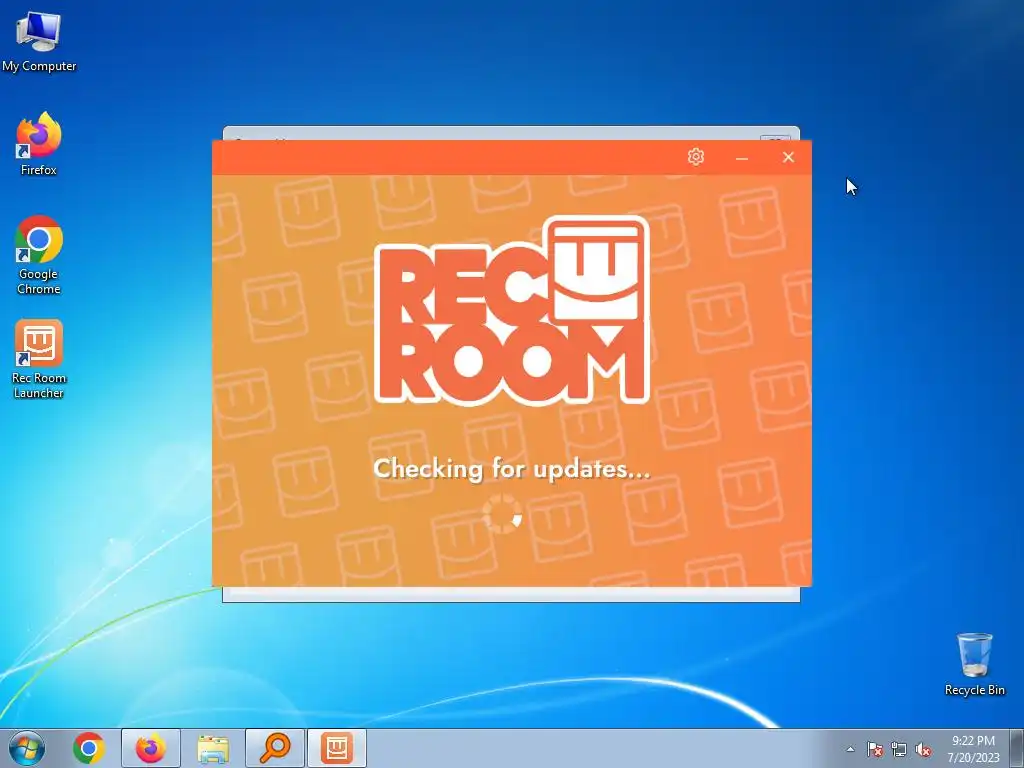This screenshot has height=768, width=1024.
Task: Open the clock showing 9:22 PM
Action: pyautogui.click(x=973, y=749)
